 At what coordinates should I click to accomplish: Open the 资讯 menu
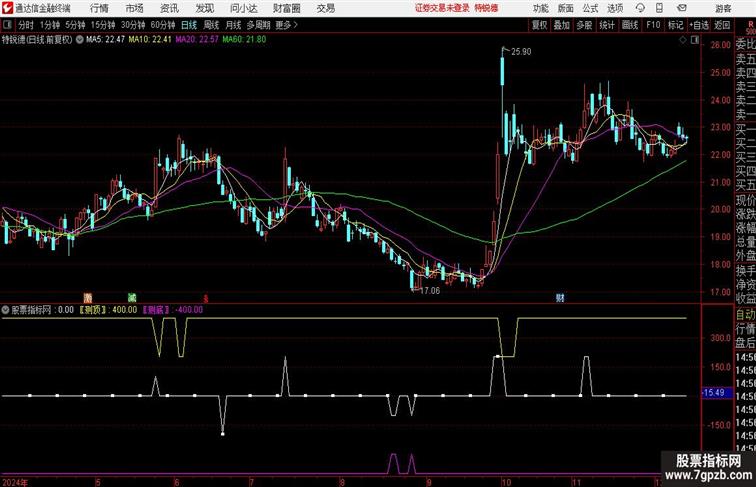[169, 8]
